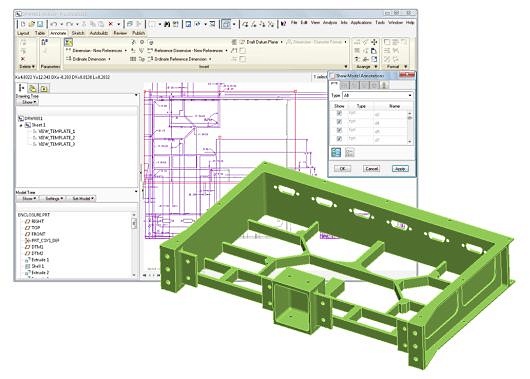Click the binoculars Find icon
Image resolution: width=530 pixels, height=379 pixels.
tap(167, 24)
